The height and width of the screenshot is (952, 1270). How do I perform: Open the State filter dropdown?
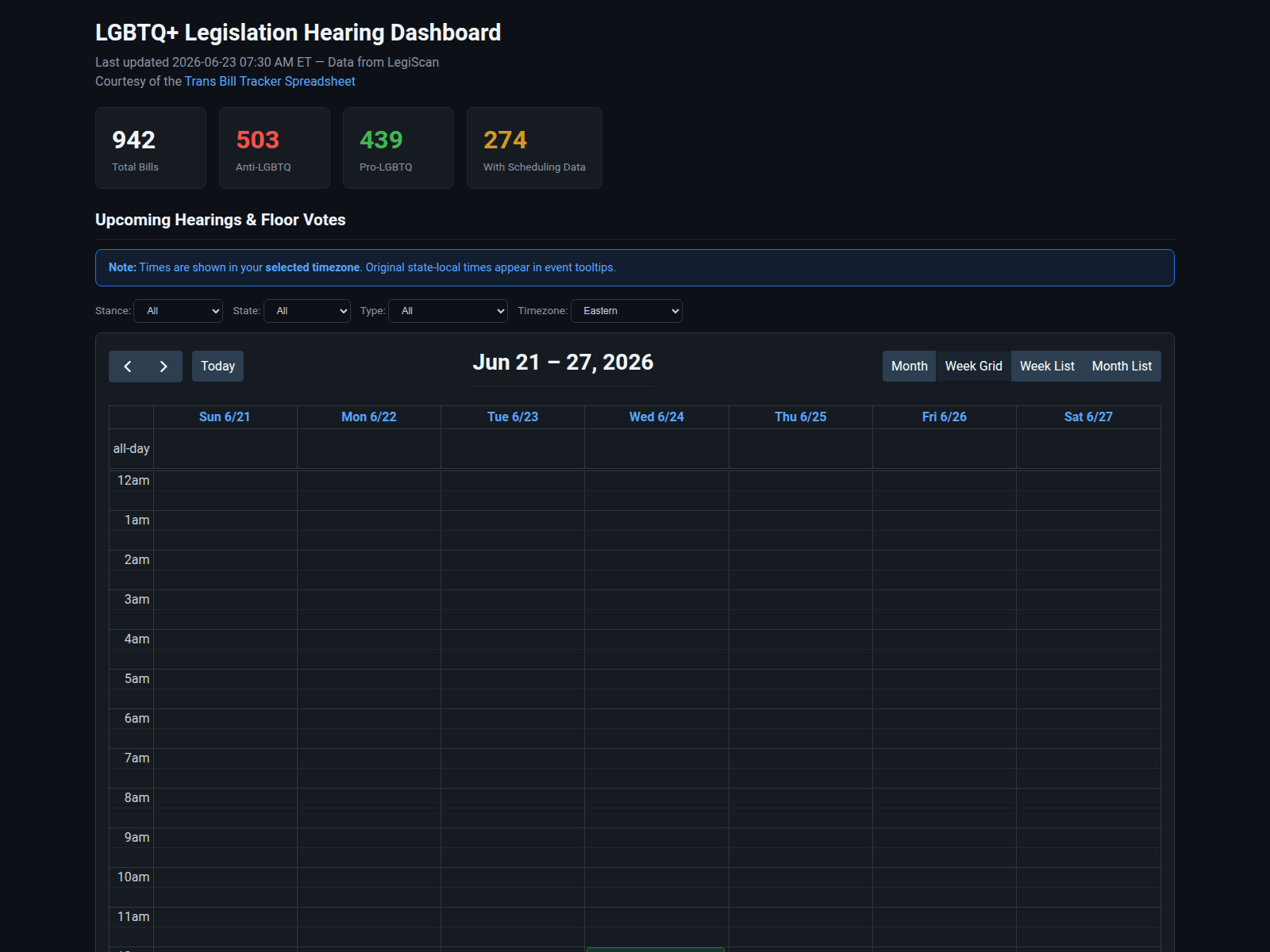(307, 311)
